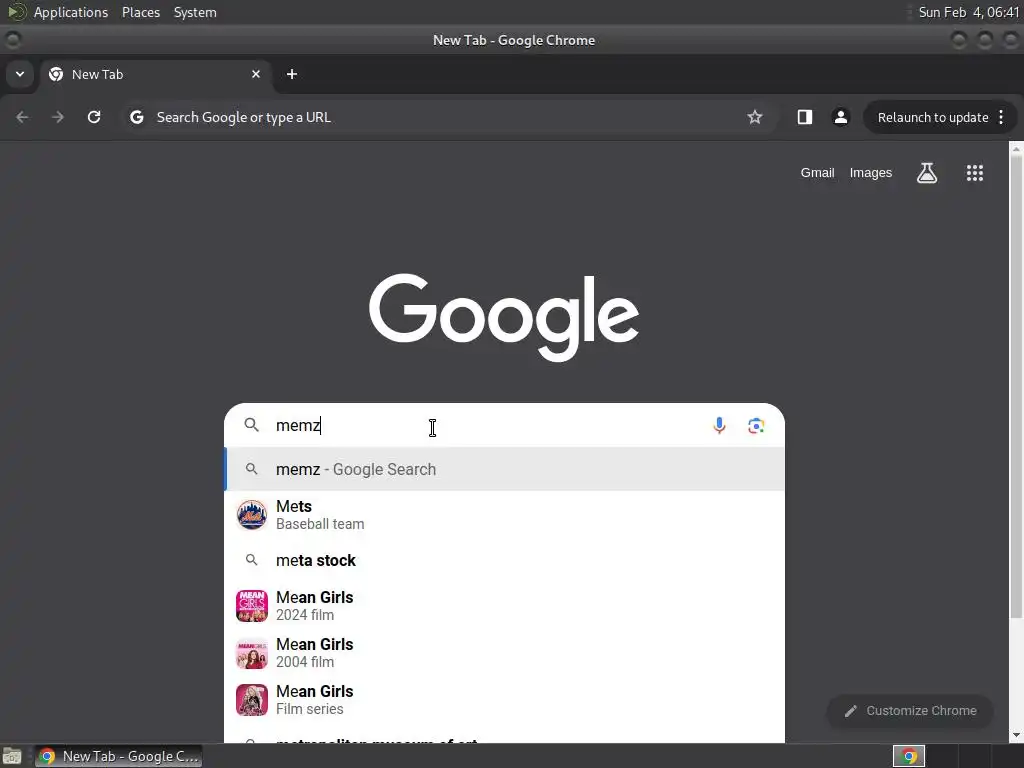
Task: Open the System menu
Action: [195, 12]
